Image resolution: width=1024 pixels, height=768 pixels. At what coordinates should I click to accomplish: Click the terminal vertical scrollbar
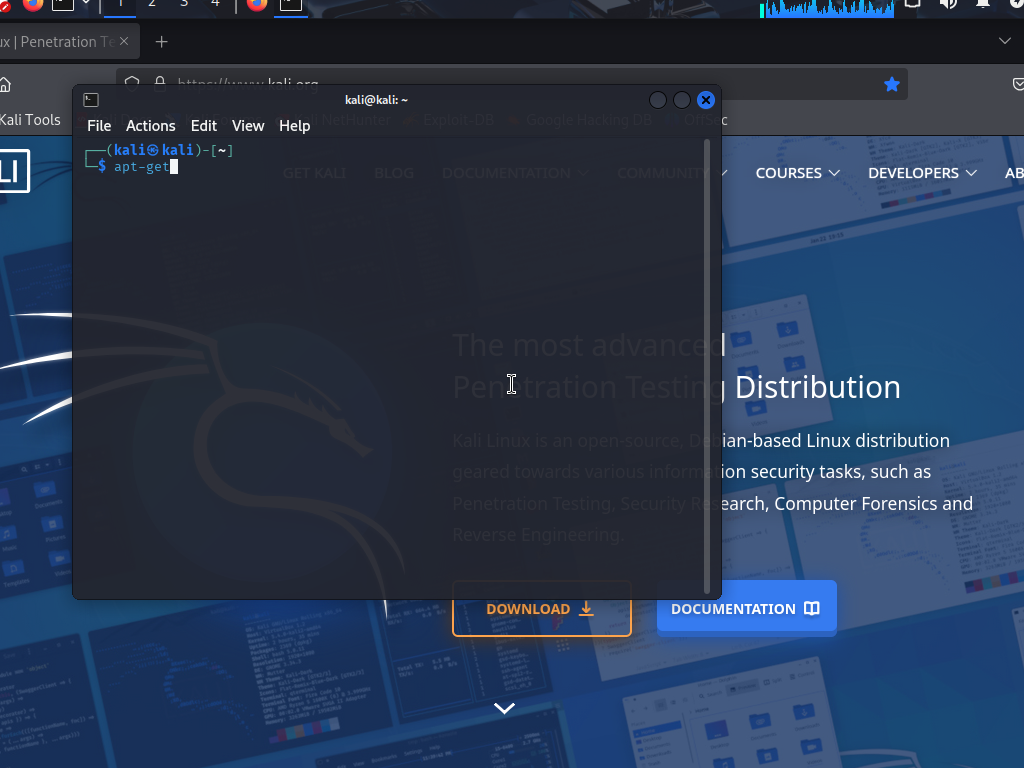point(707,366)
